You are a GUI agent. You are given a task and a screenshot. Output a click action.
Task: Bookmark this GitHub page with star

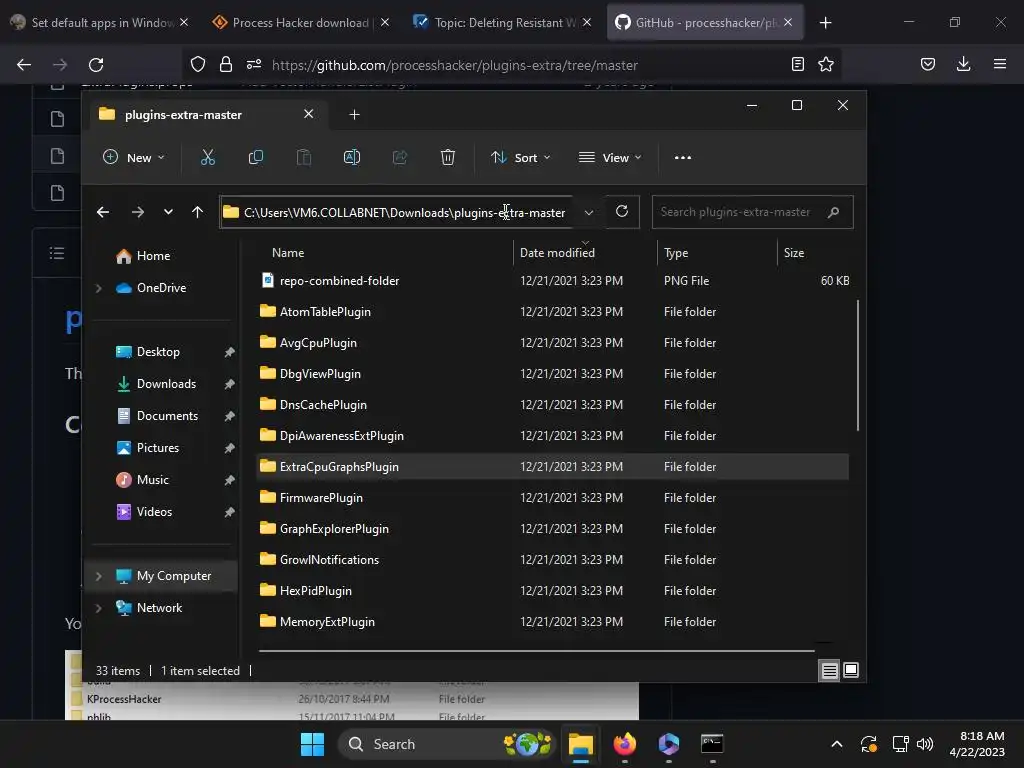click(x=825, y=64)
